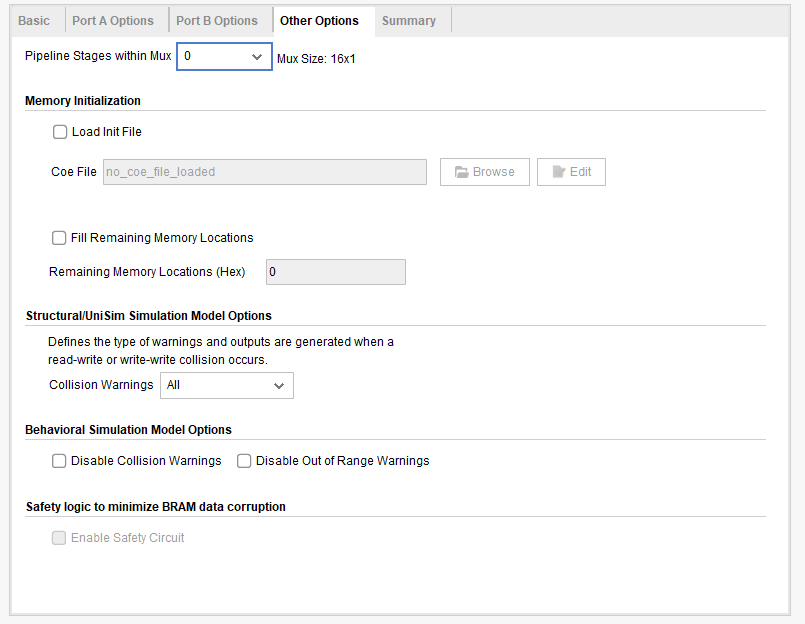Toggle Disable Out of Range Warnings
The width and height of the screenshot is (805, 624).
click(244, 461)
